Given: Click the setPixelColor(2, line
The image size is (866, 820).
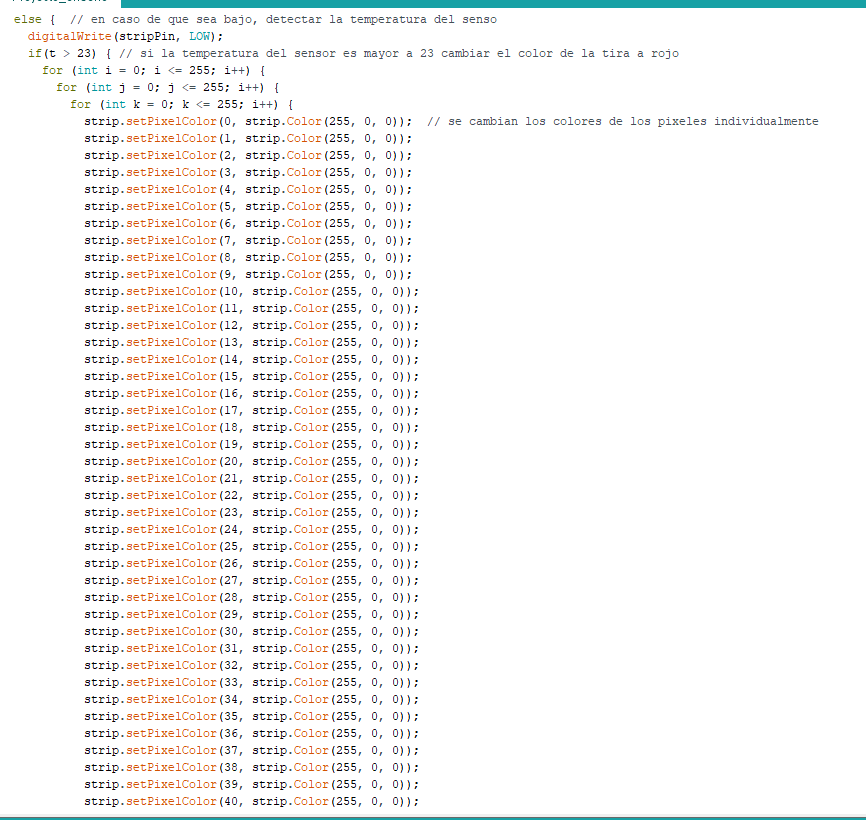Looking at the screenshot, I should 248,156.
